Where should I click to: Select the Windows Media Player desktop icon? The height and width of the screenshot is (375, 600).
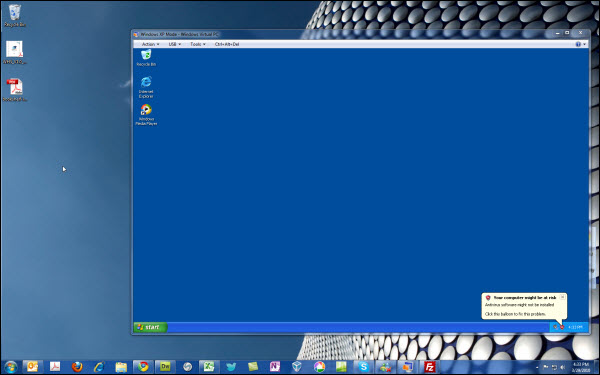tap(146, 115)
